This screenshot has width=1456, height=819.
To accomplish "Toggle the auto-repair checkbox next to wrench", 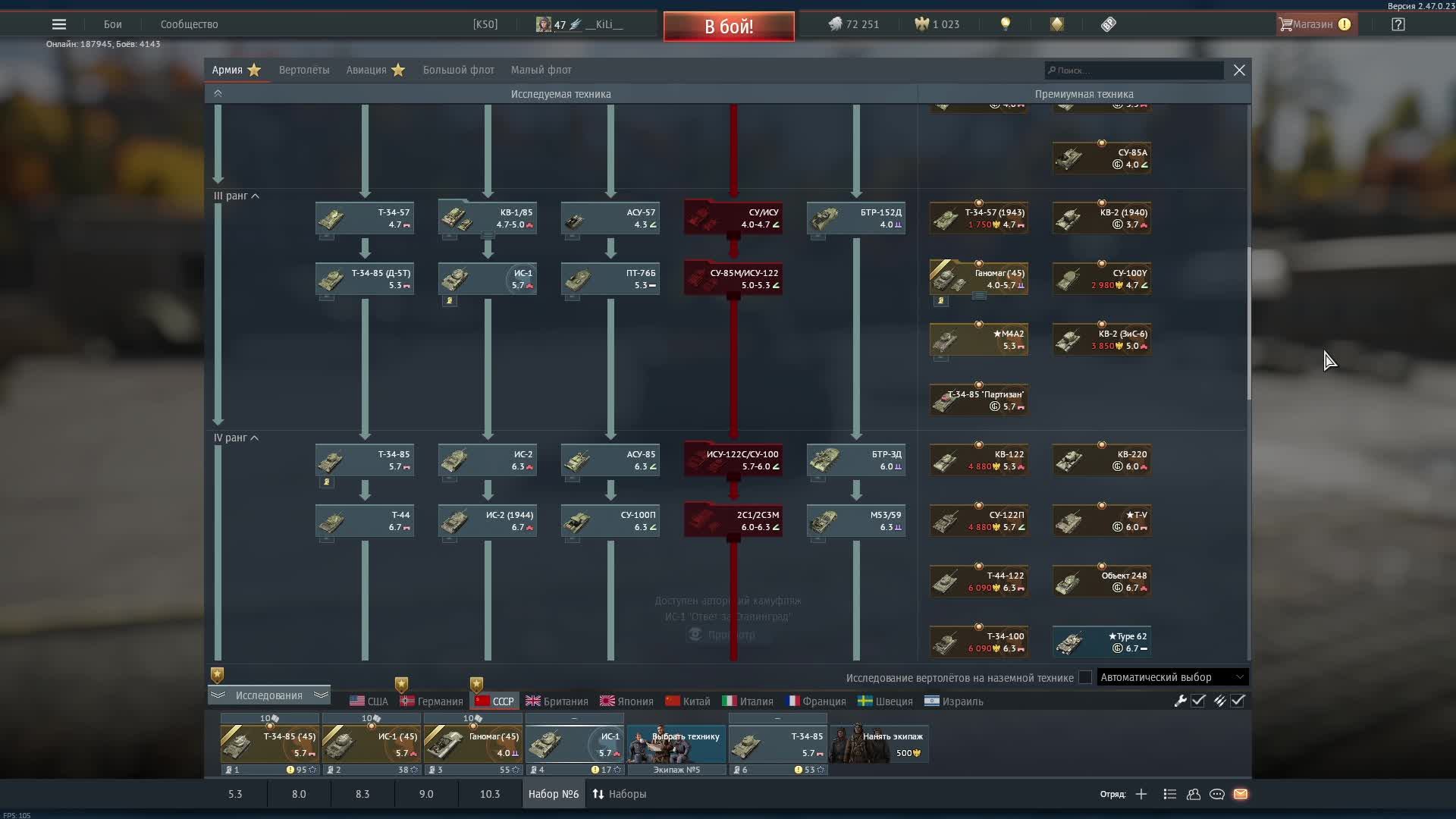I will (1198, 701).
